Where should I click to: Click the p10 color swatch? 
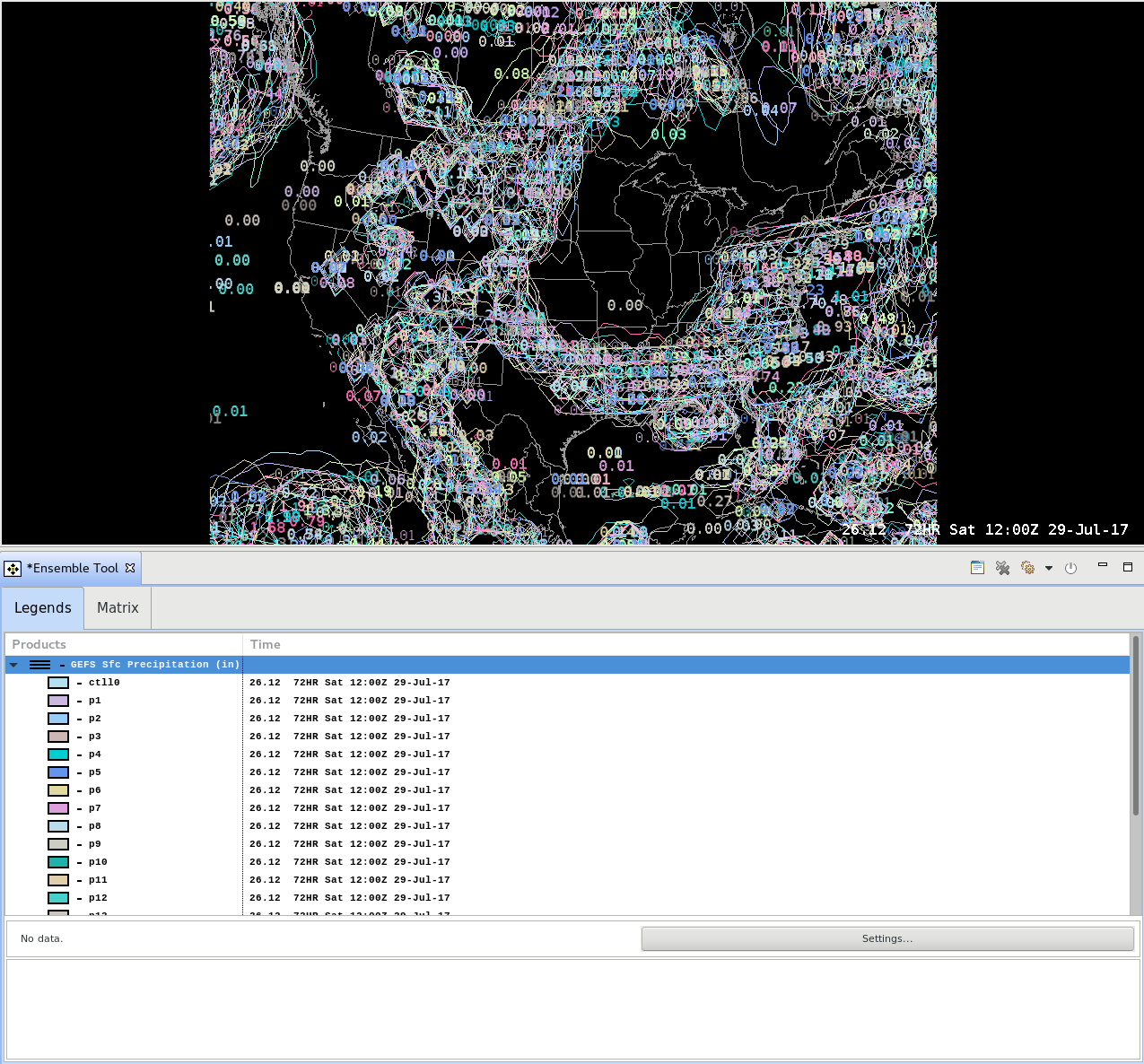coord(58,862)
